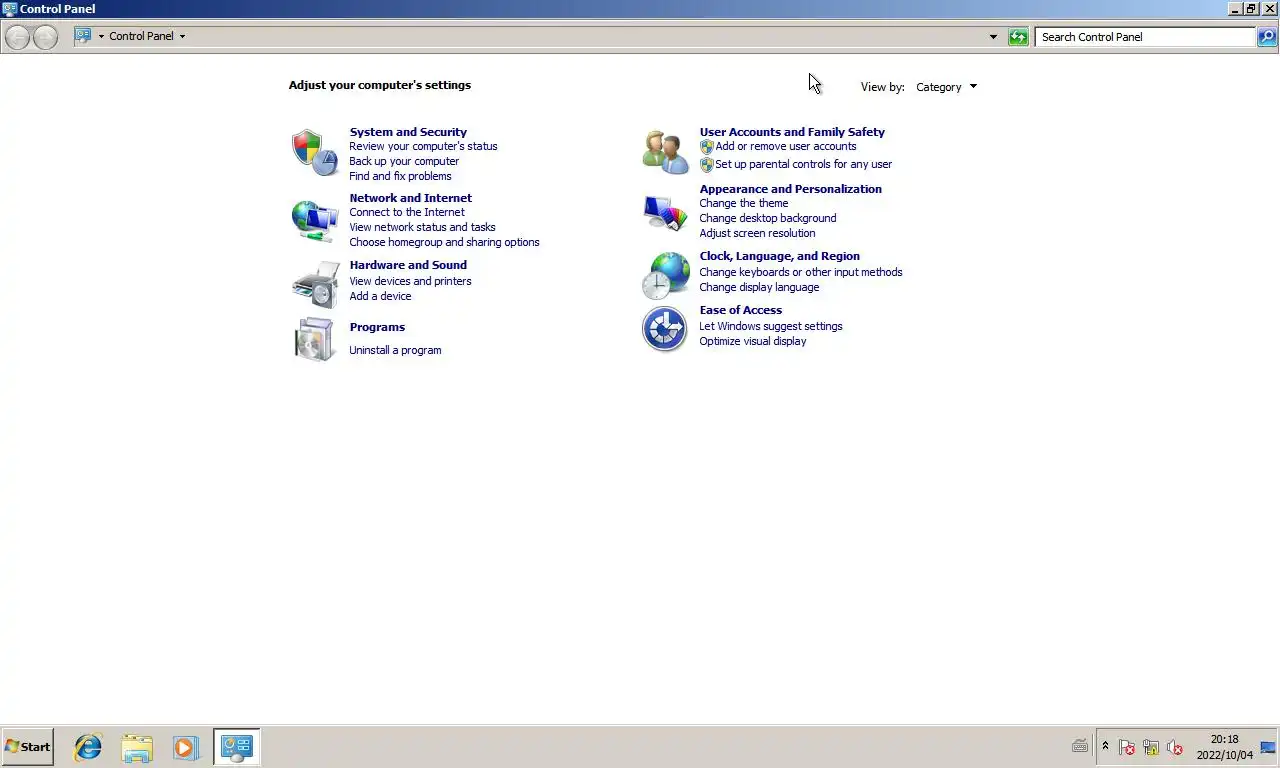Click the Add a device link
The width and height of the screenshot is (1280, 768).
coord(380,296)
